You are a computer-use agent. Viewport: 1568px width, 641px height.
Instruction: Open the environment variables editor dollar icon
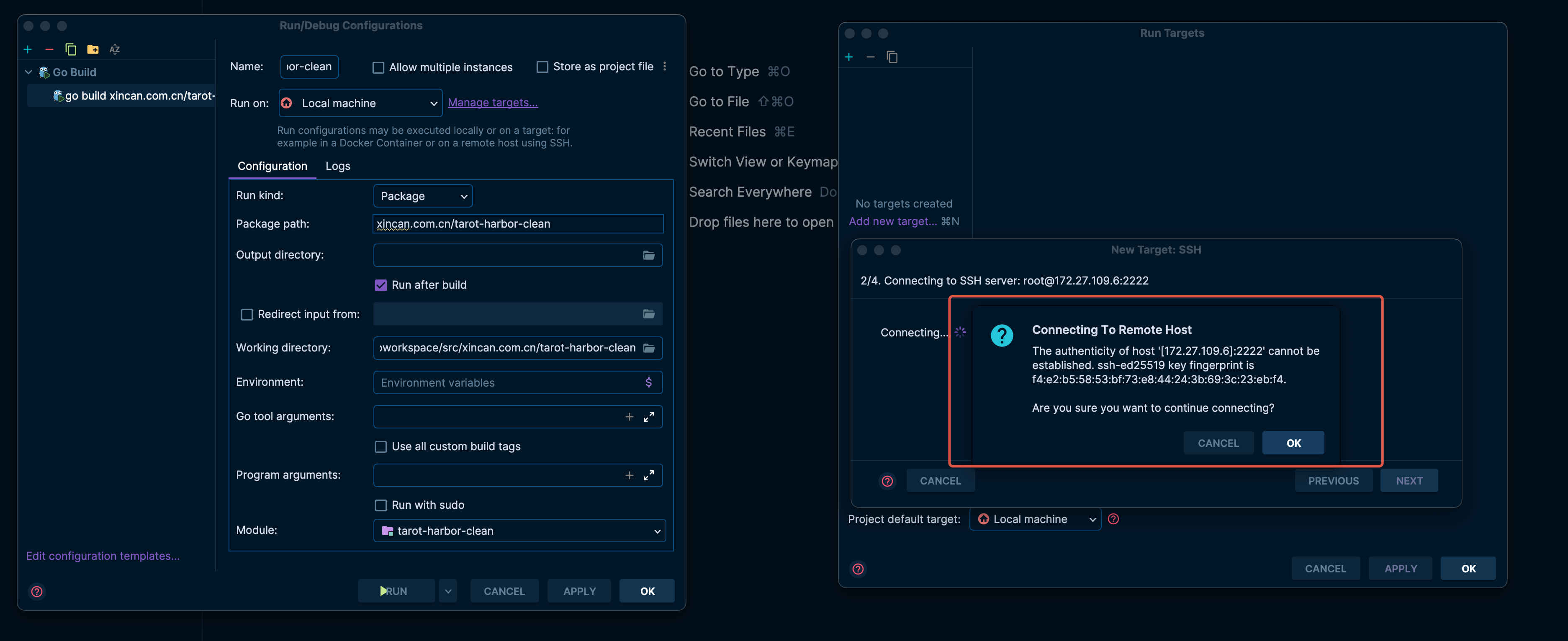coord(648,382)
